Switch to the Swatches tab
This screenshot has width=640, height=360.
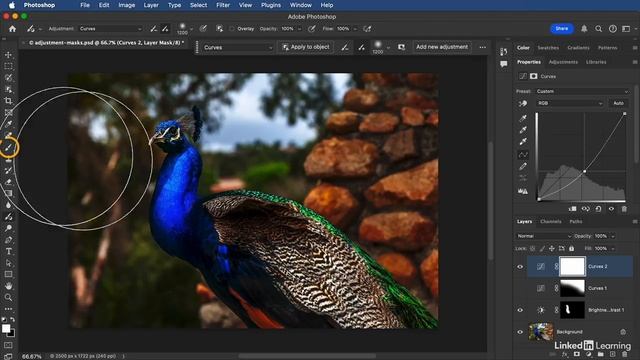tap(548, 48)
